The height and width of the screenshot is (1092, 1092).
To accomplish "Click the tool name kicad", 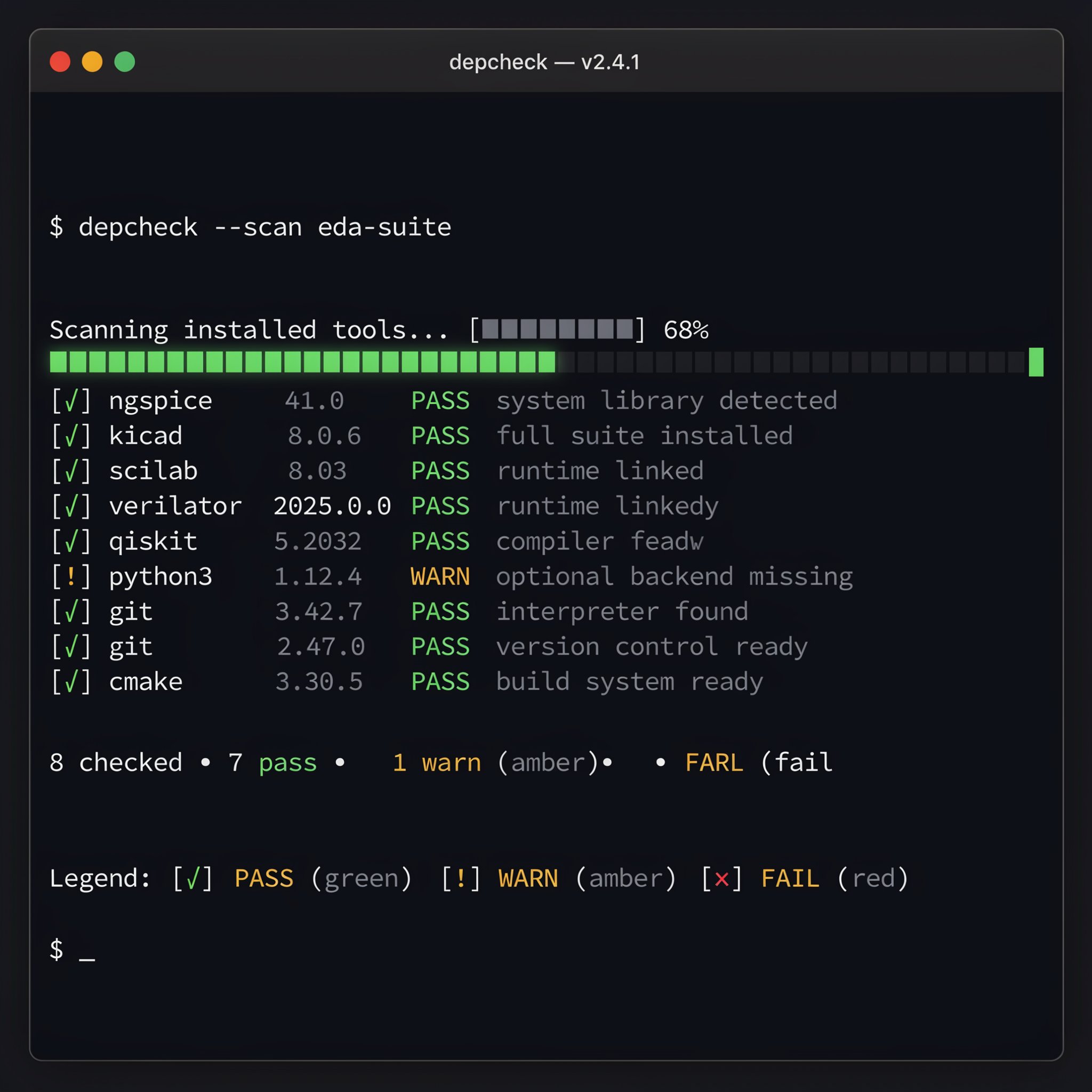I will tap(146, 436).
